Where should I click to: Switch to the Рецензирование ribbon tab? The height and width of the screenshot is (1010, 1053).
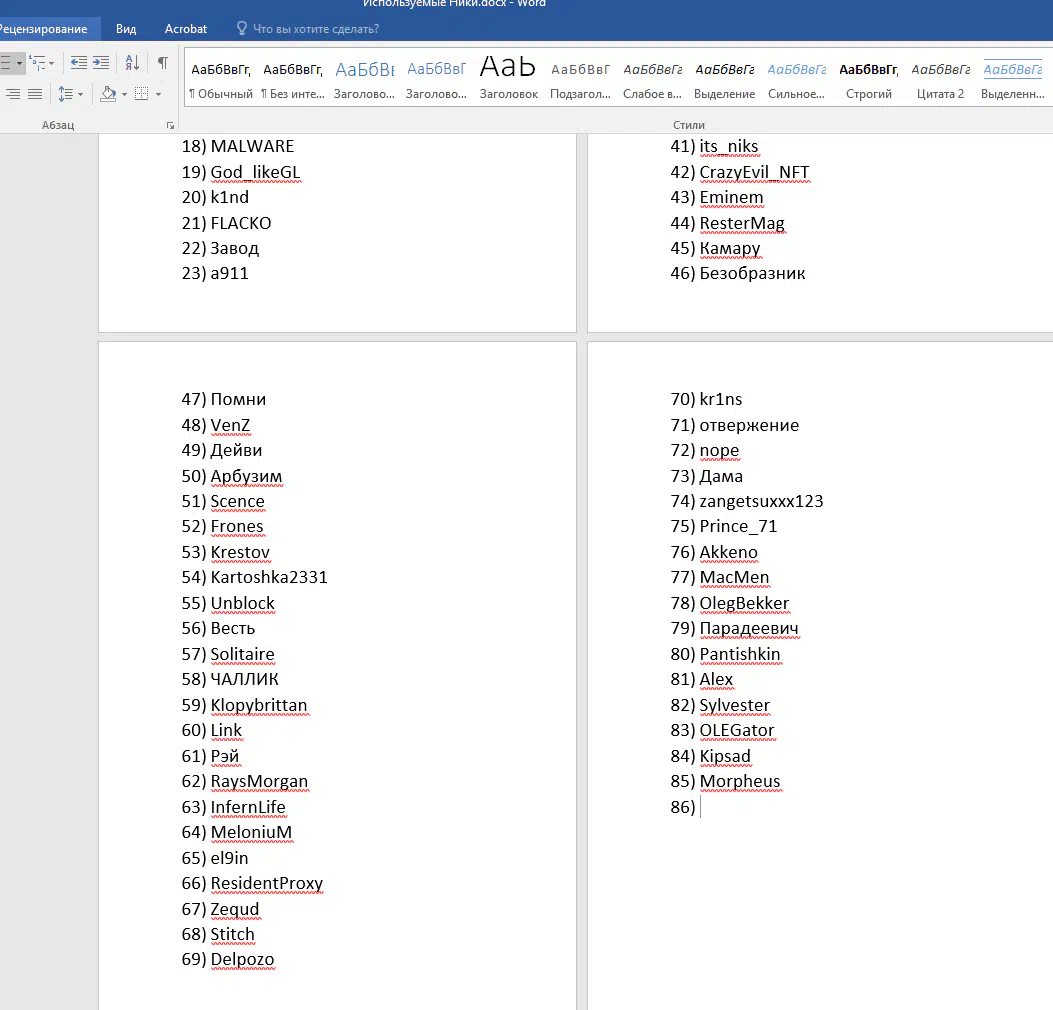tap(44, 29)
